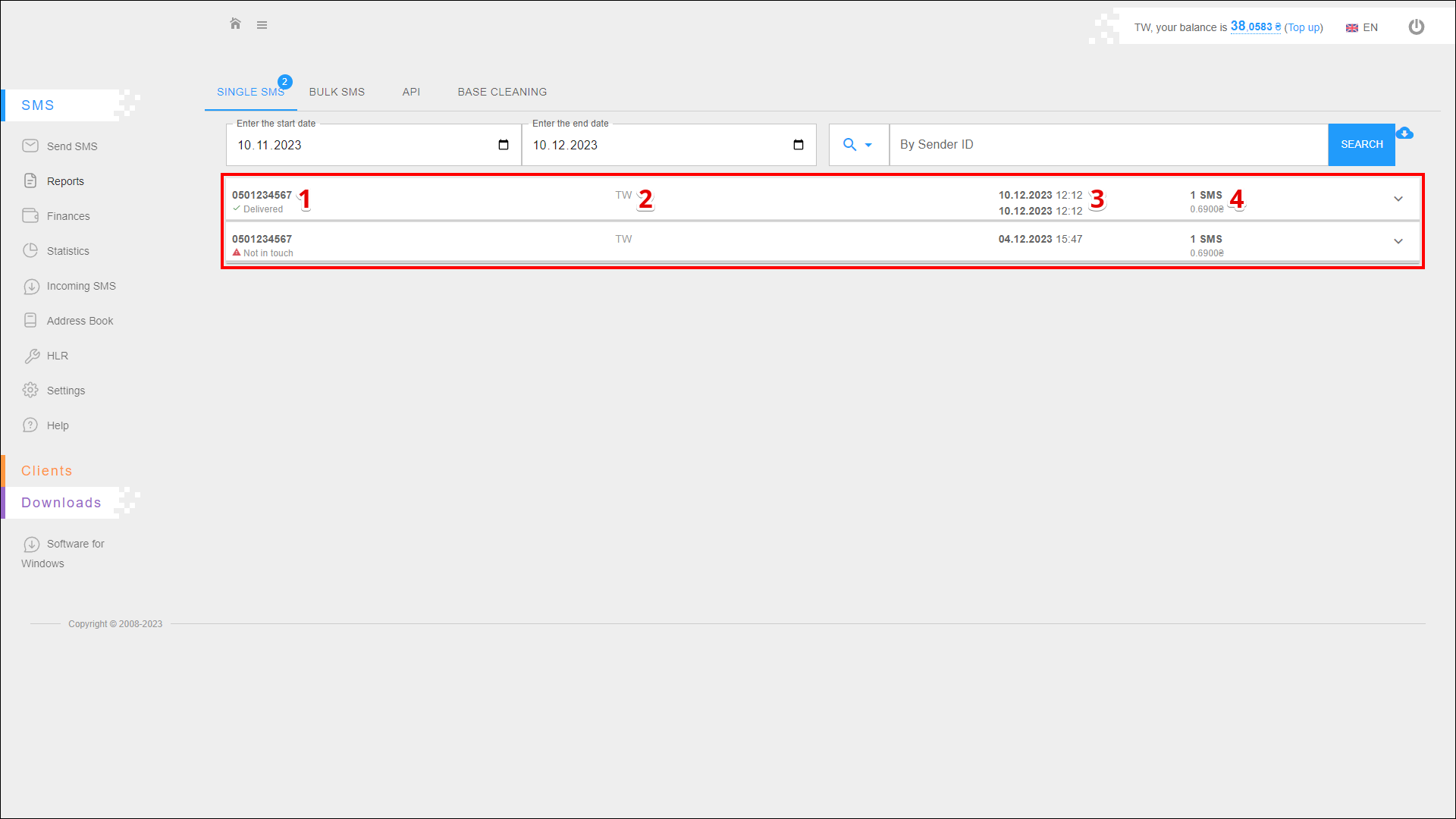Click the power logout icon
This screenshot has width=1456, height=819.
point(1416,27)
